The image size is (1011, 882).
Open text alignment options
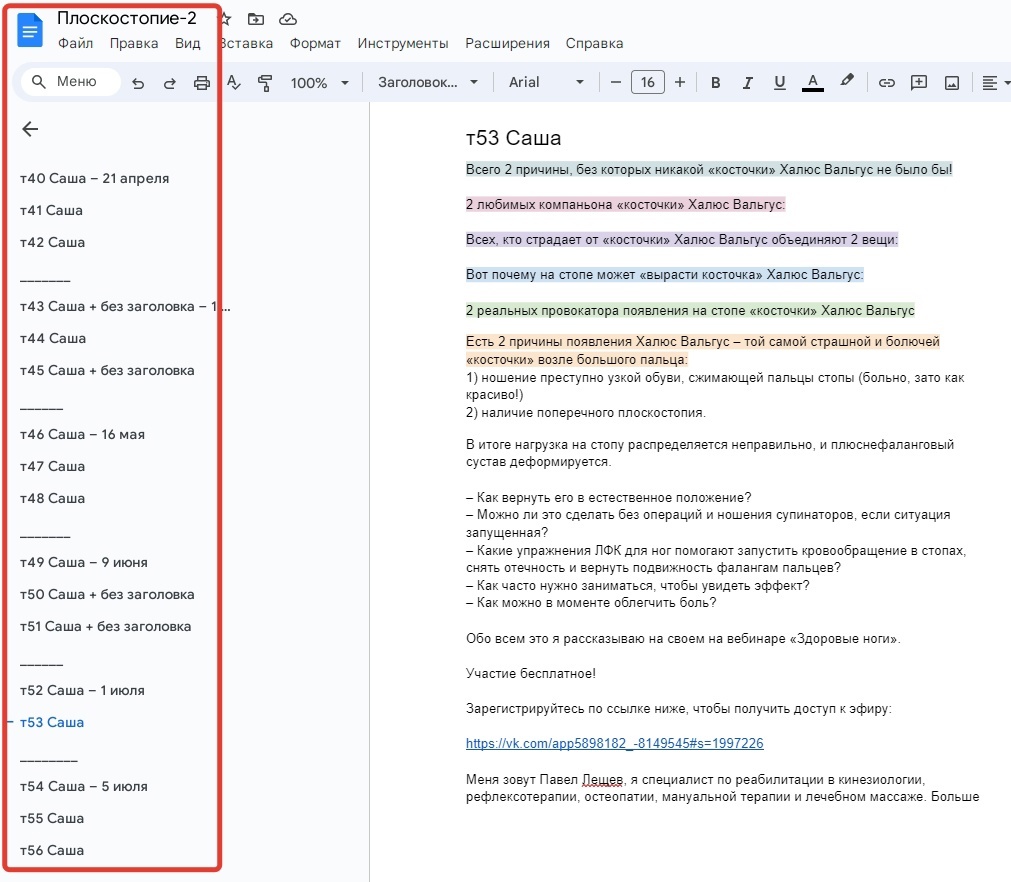[995, 83]
